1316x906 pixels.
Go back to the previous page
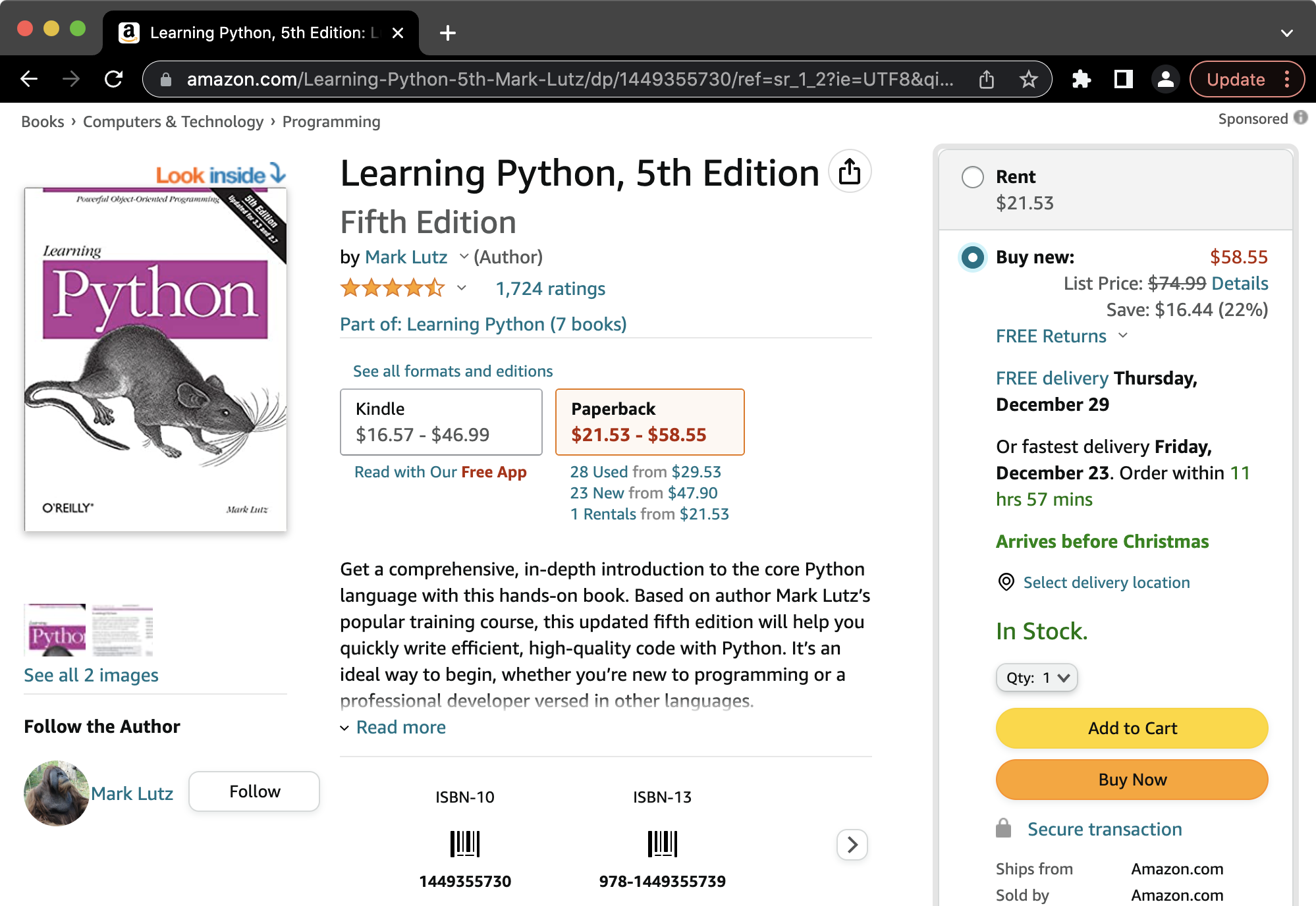(29, 79)
